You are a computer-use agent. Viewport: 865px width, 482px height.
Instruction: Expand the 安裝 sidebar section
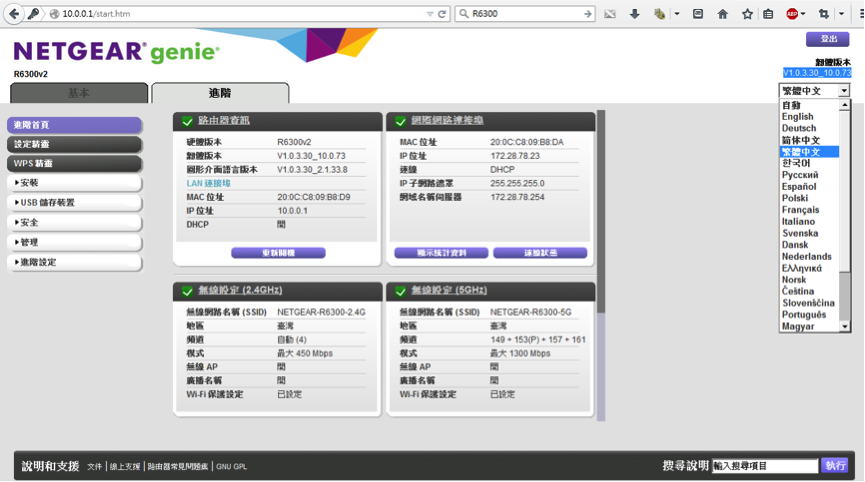[x=74, y=183]
